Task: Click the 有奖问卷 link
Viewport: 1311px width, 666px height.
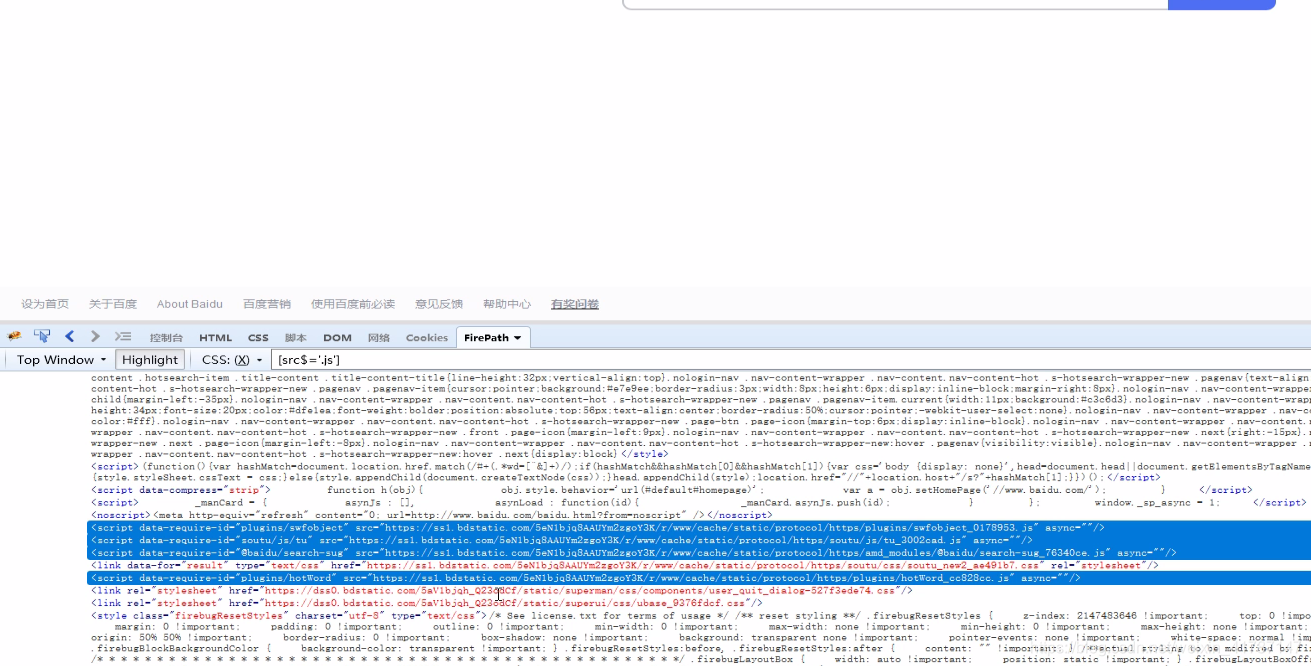Action: (x=575, y=304)
